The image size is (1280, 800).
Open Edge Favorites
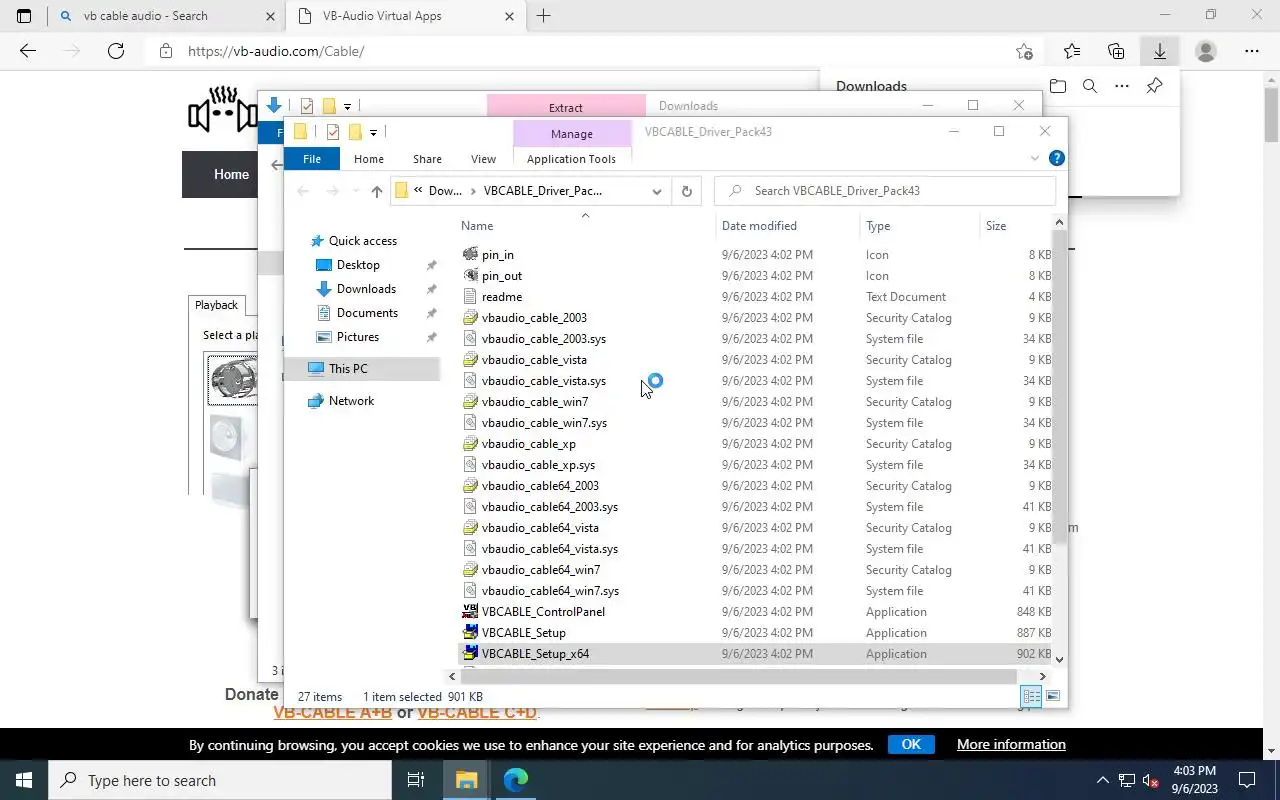[1072, 51]
